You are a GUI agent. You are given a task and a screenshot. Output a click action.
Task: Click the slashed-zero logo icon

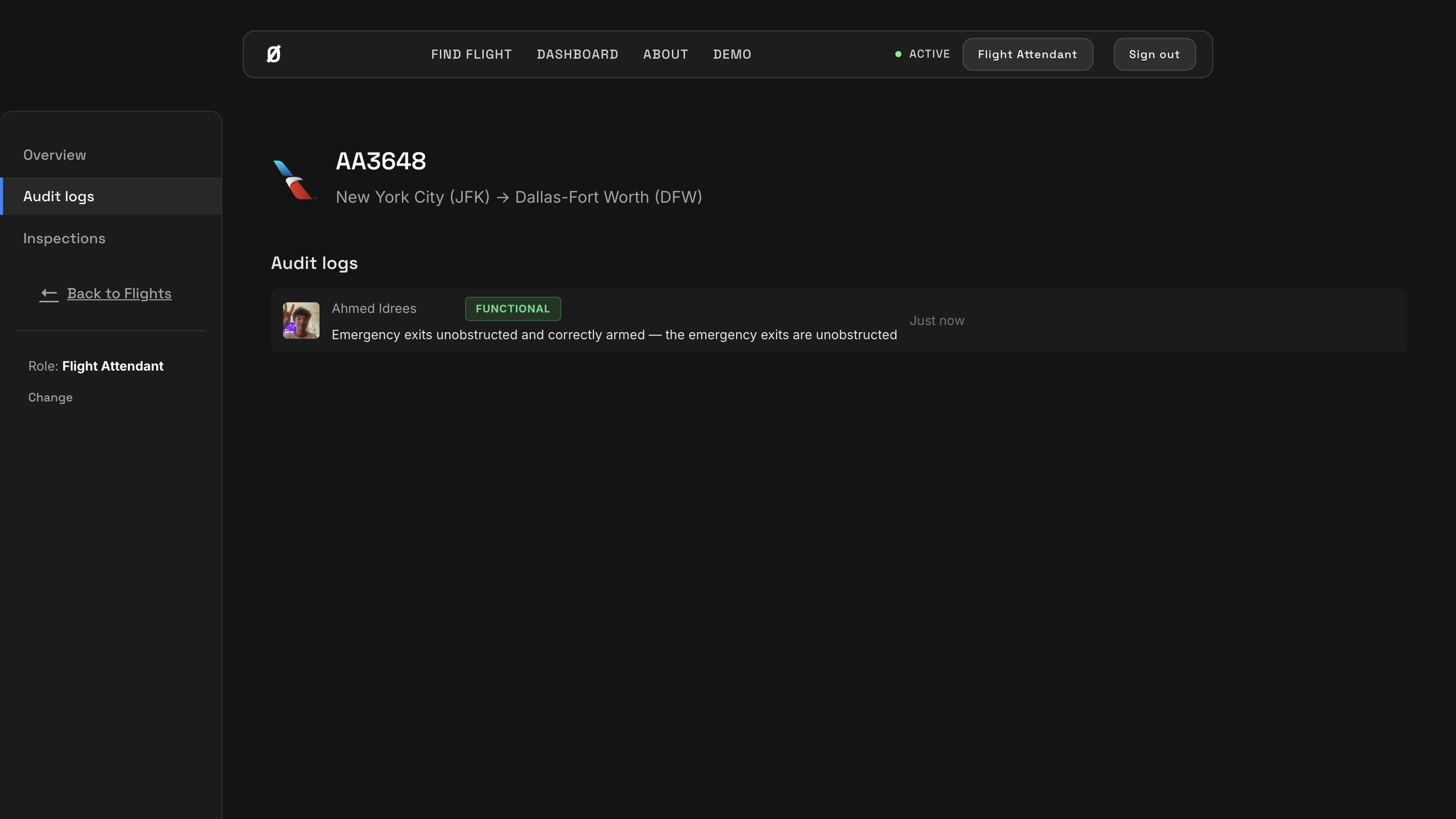tap(274, 54)
